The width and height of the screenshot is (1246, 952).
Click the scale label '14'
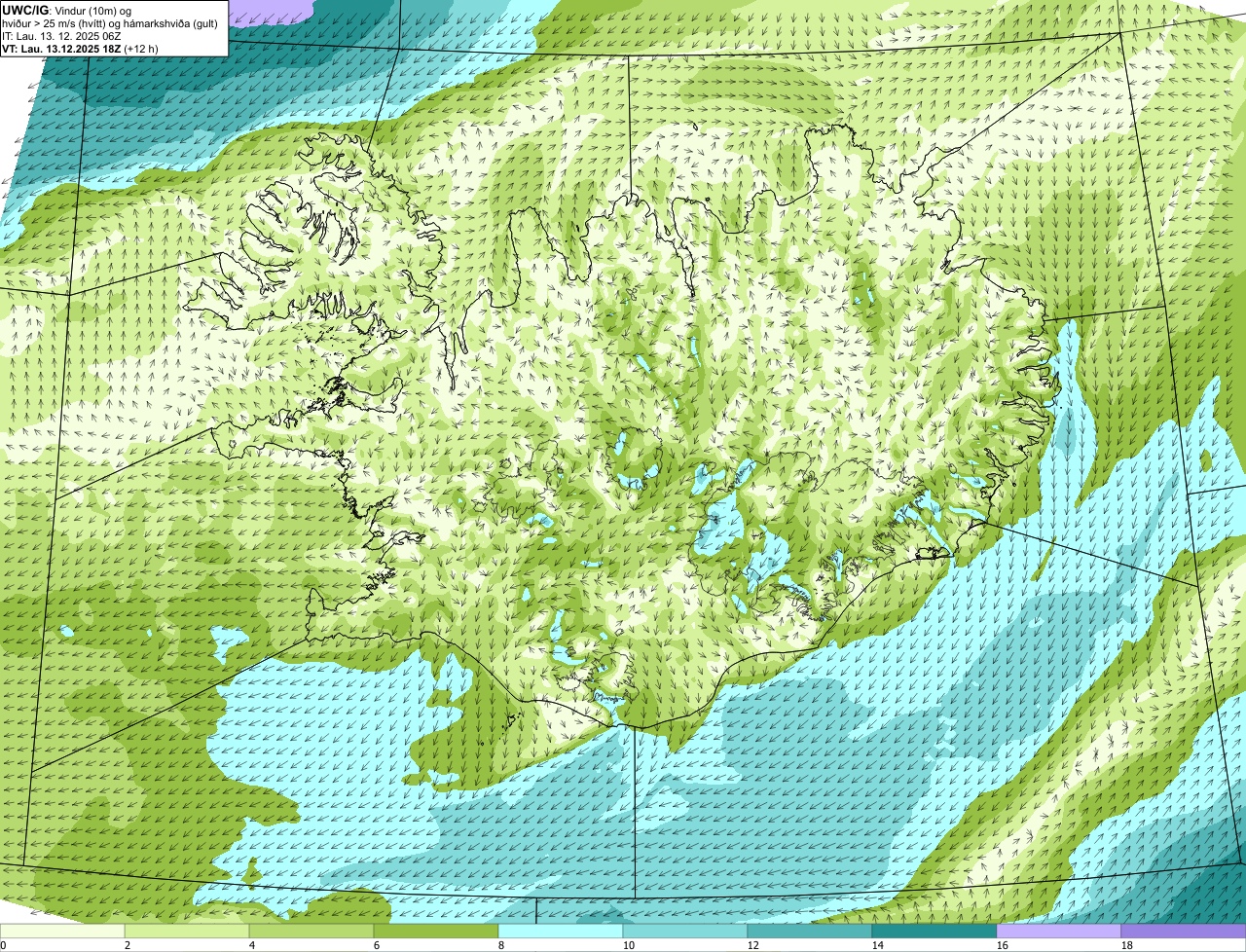(x=878, y=945)
